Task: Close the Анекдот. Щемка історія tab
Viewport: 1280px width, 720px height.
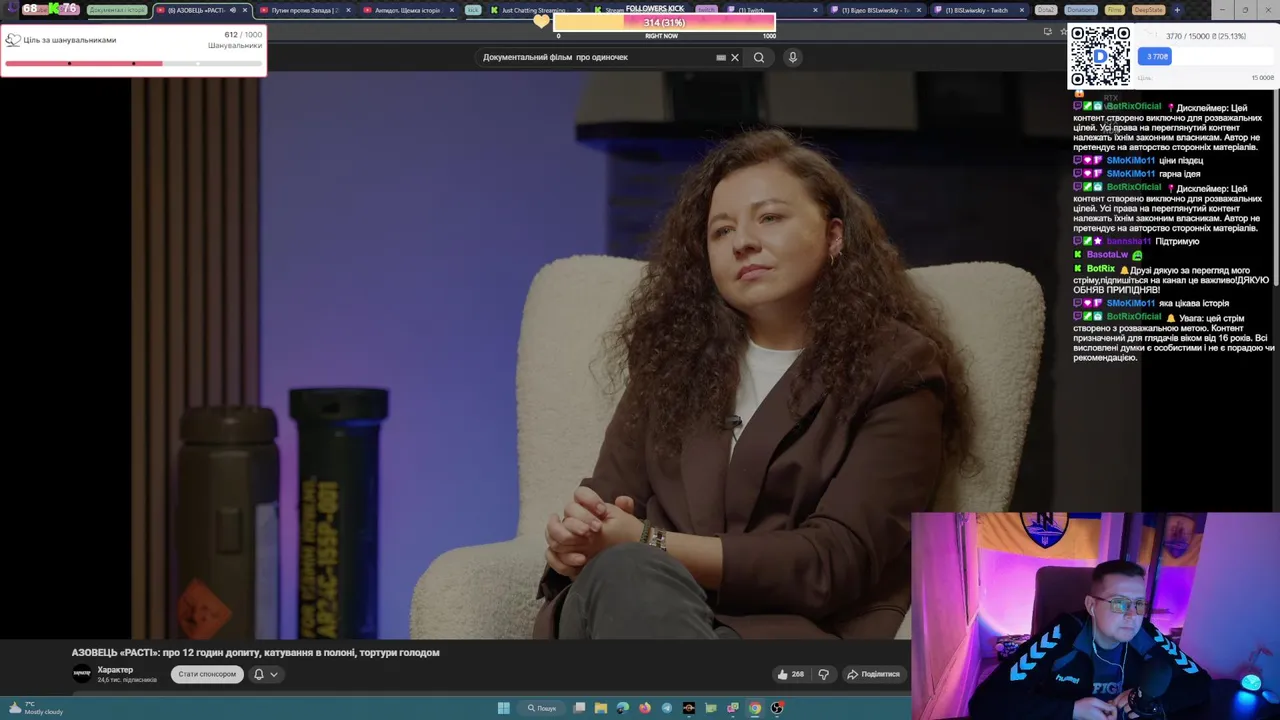Action: click(452, 10)
